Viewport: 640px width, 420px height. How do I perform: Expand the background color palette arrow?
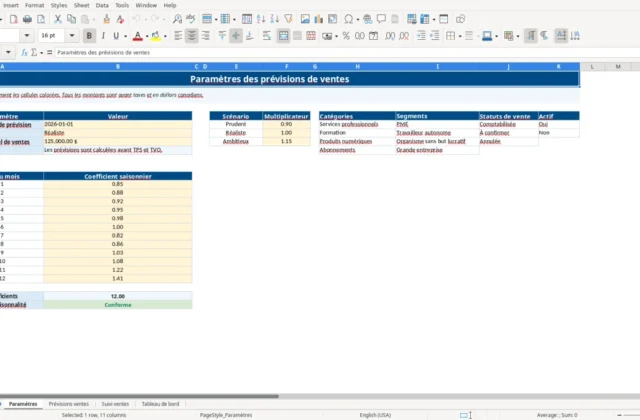[x=165, y=36]
